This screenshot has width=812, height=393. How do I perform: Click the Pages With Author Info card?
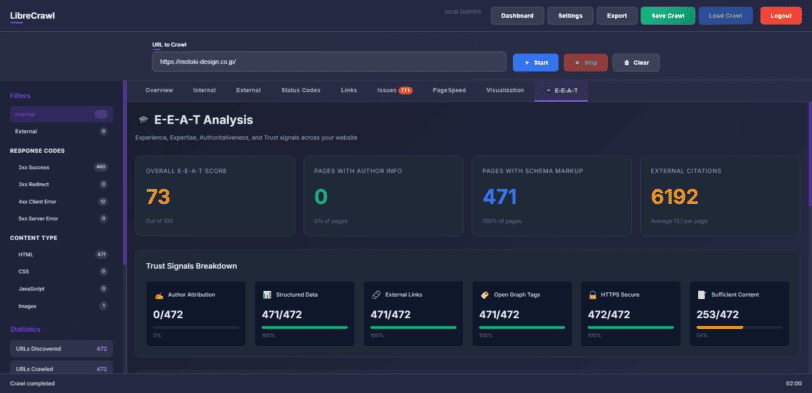click(x=383, y=196)
